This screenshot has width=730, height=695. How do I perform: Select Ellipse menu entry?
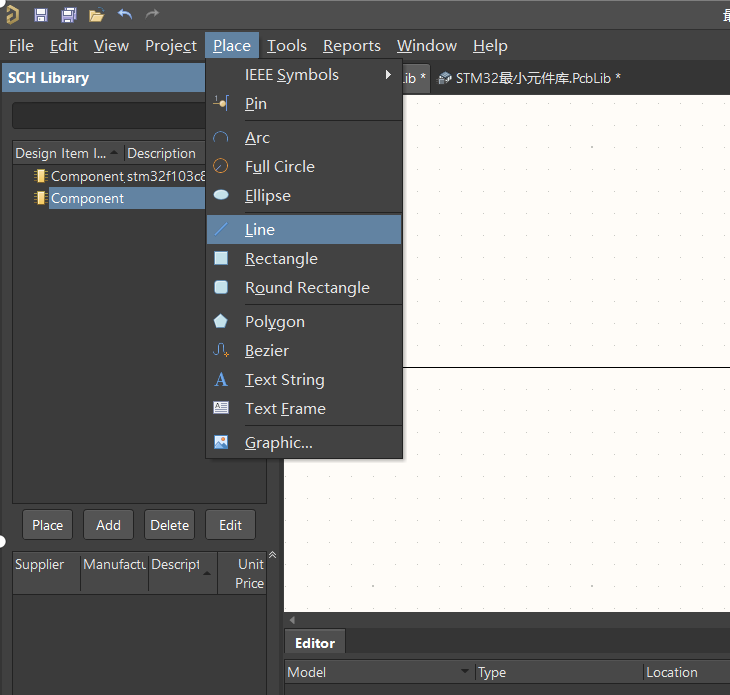tap(304, 196)
